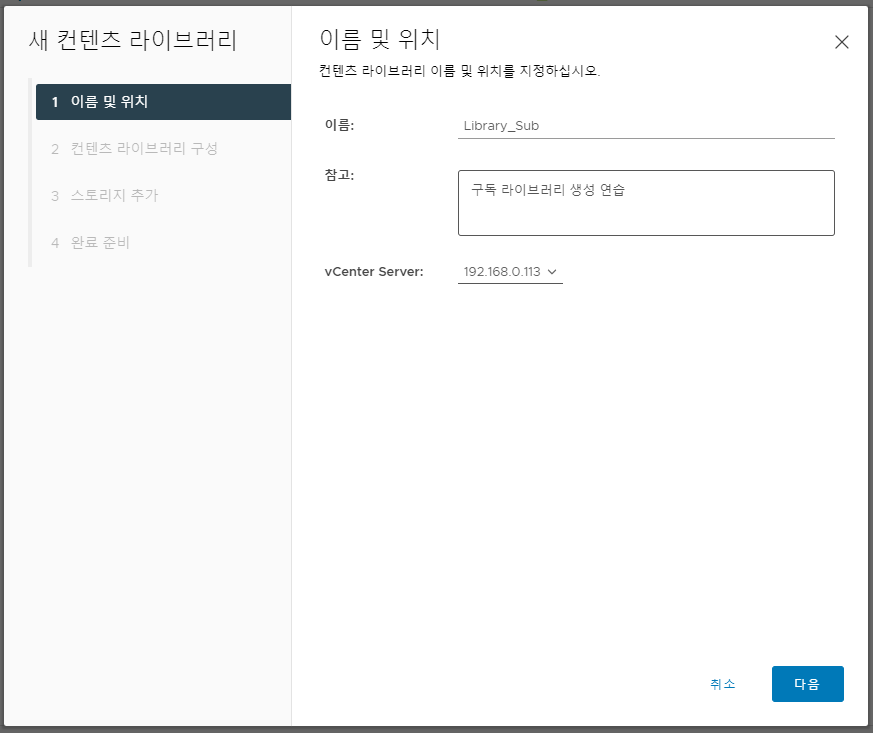873x733 pixels.
Task: Click the vCenter Server: label
Action: tap(374, 272)
